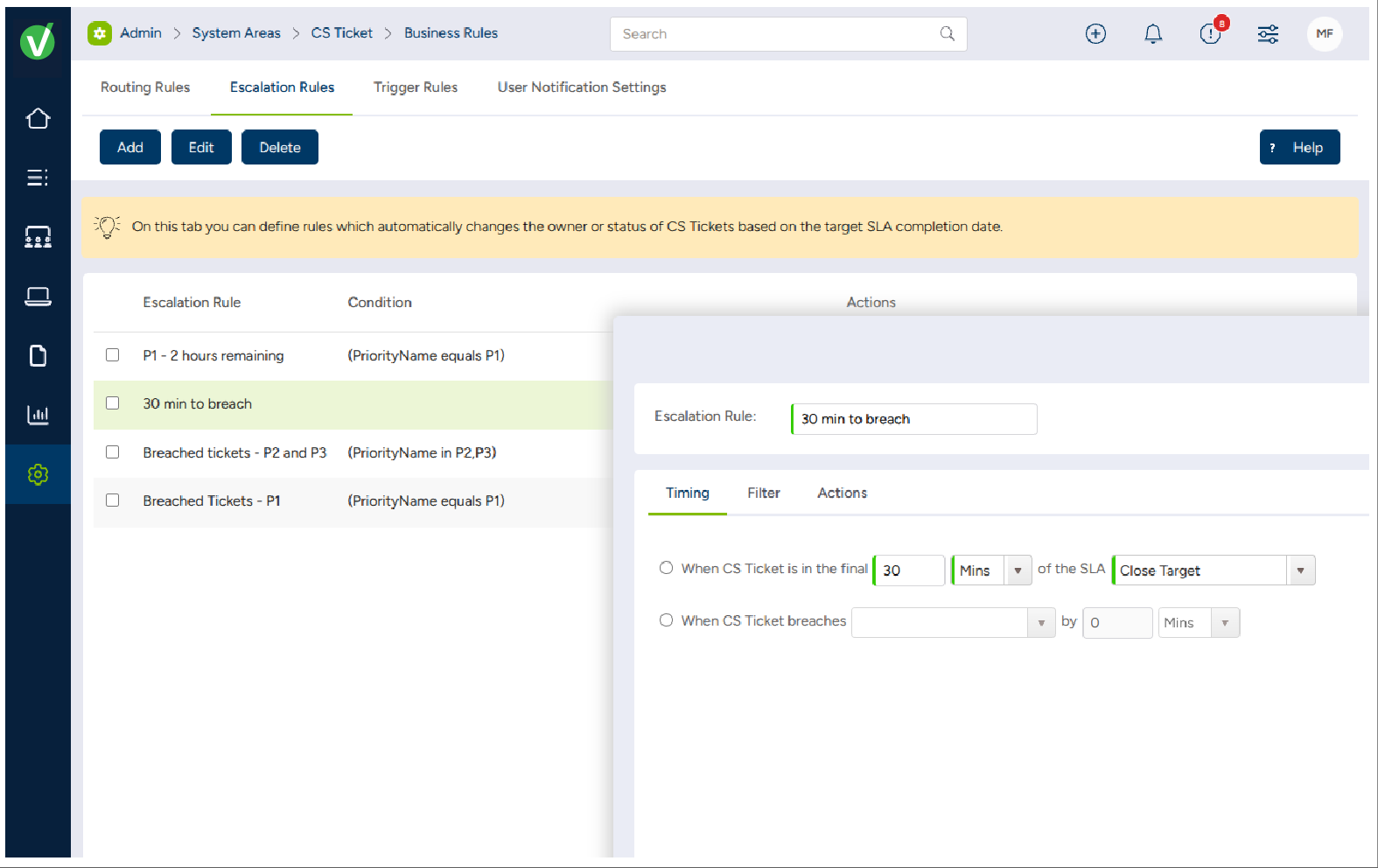The image size is (1378, 868).
Task: Open the admin gear sidebar icon
Action: point(38,474)
